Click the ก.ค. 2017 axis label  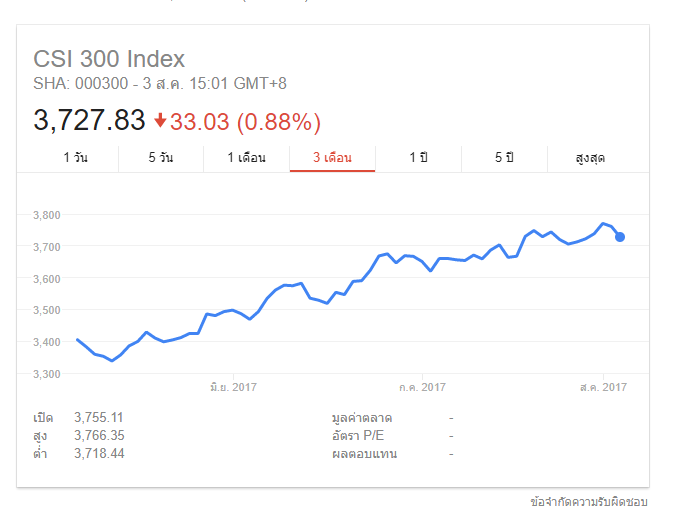tap(421, 386)
